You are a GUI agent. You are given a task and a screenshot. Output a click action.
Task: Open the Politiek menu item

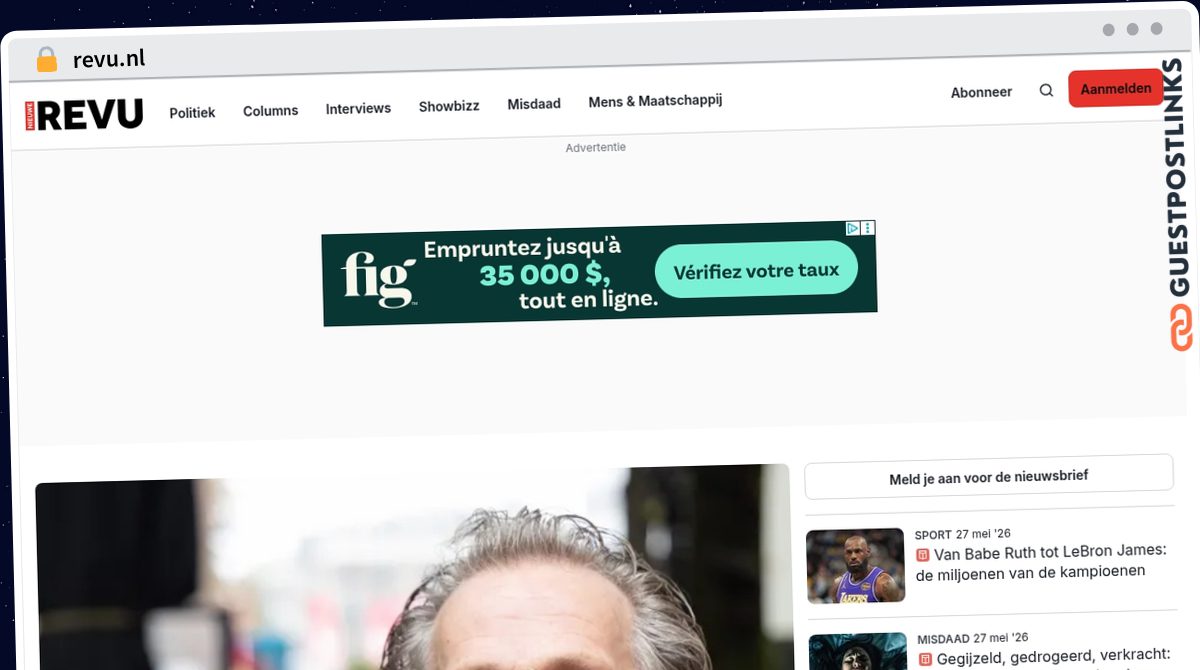(x=192, y=113)
